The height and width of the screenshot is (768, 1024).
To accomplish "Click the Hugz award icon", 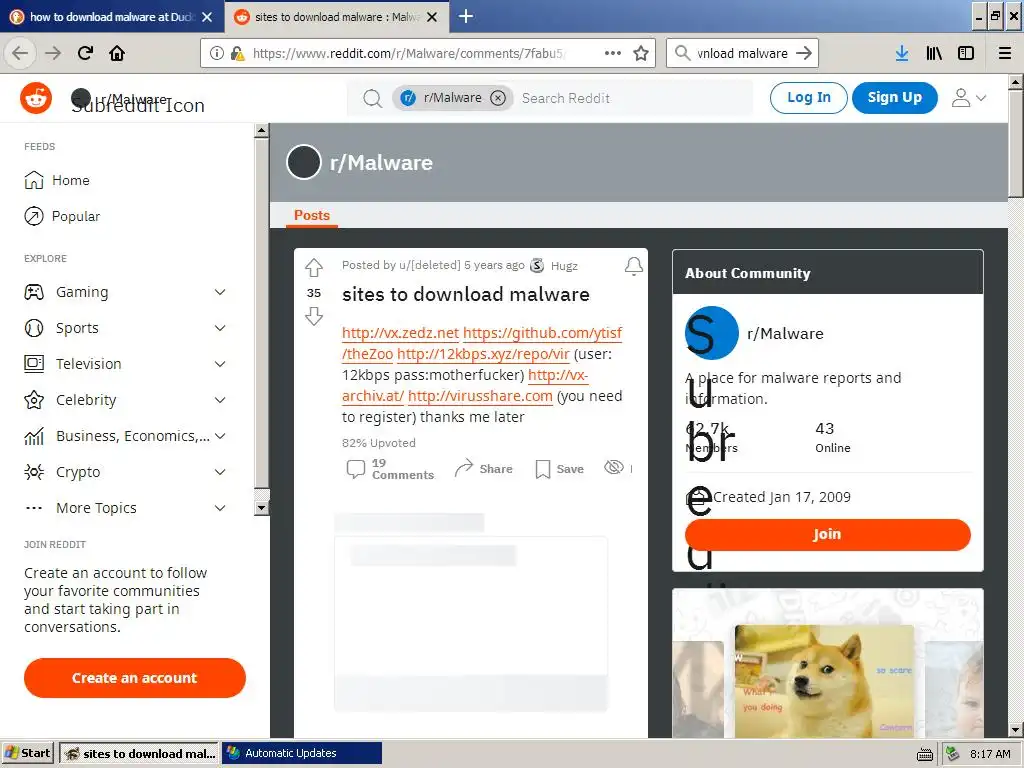I will pos(537,265).
